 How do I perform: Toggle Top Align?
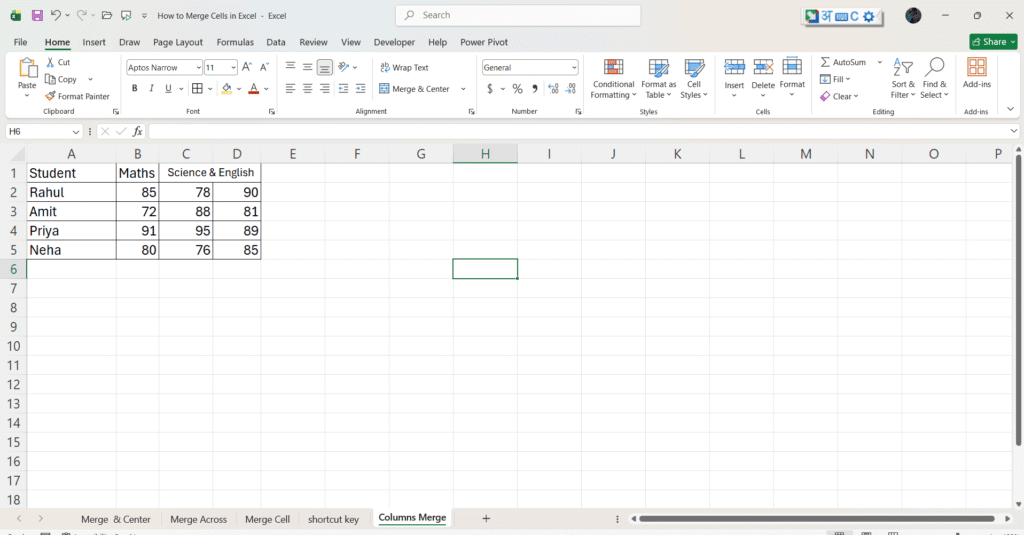click(291, 67)
